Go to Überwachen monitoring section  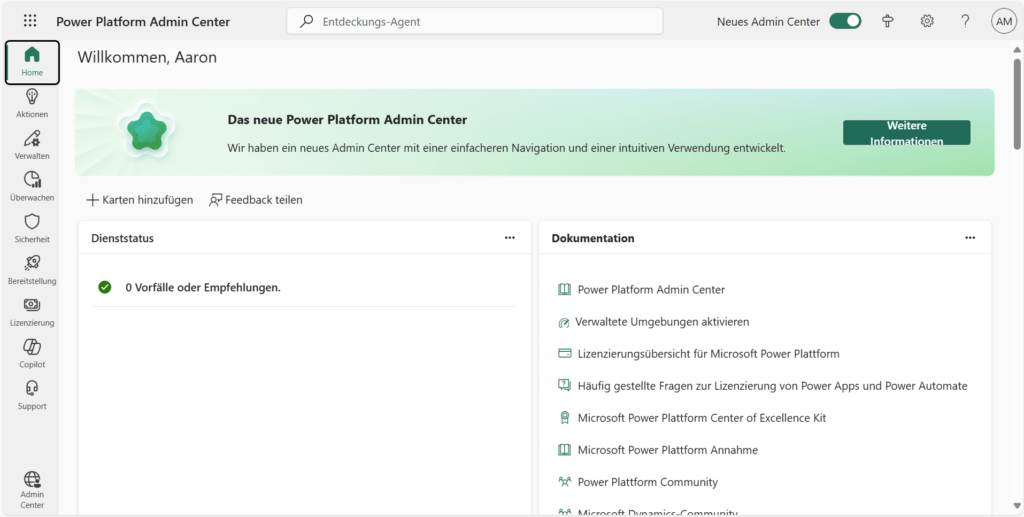tap(32, 186)
